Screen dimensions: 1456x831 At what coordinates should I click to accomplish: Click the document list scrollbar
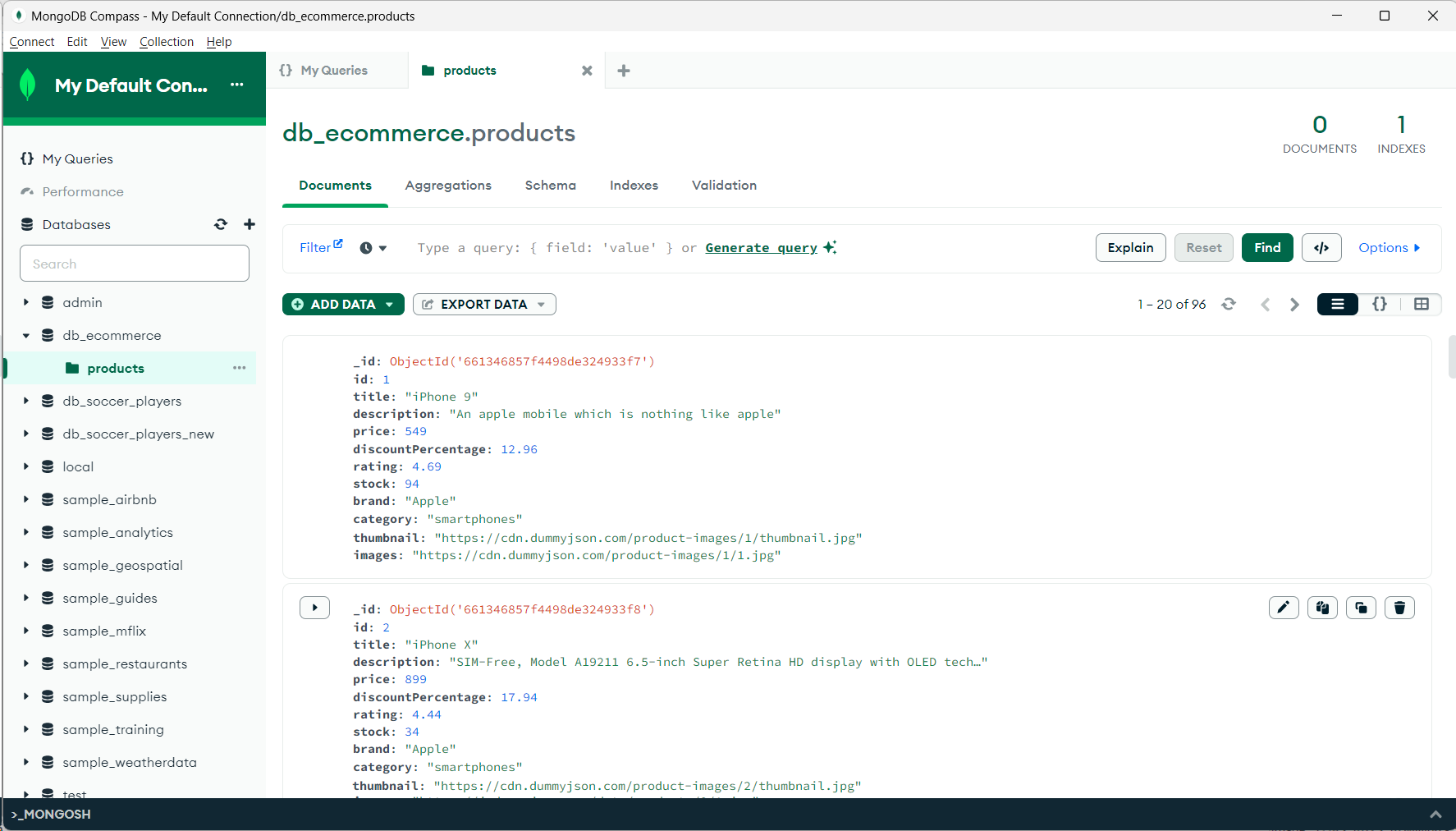tap(1451, 356)
